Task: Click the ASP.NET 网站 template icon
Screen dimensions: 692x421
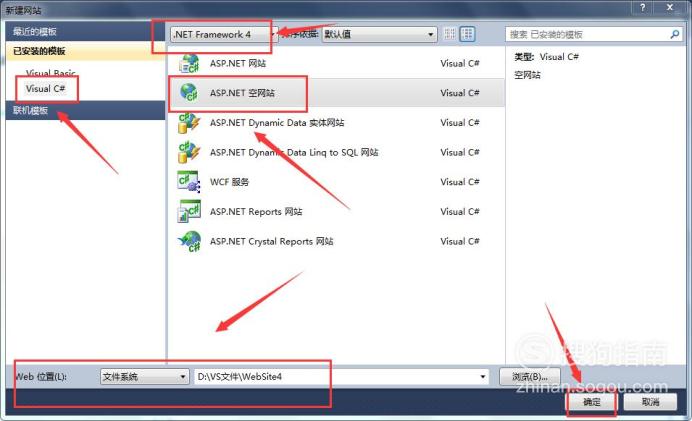Action: 189,64
